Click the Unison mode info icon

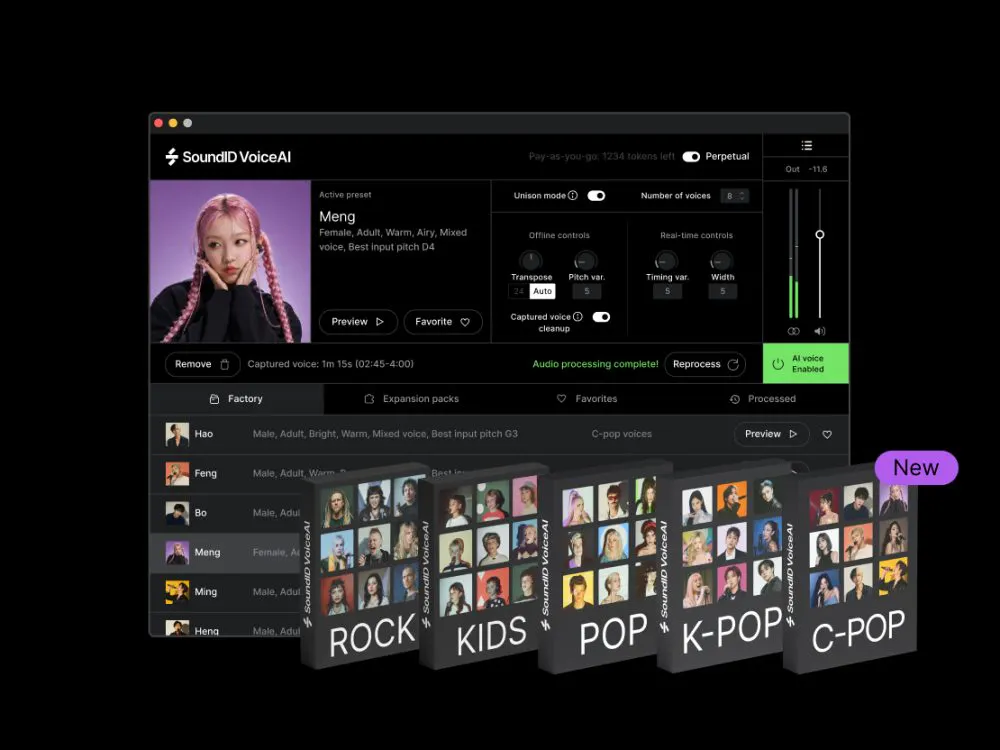573,196
